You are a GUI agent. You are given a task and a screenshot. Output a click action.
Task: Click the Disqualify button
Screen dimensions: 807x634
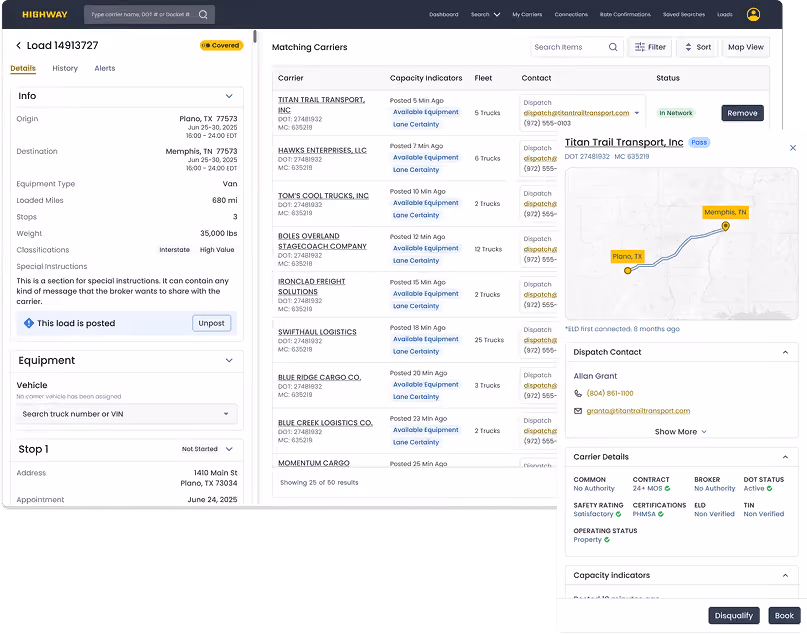click(x=733, y=615)
